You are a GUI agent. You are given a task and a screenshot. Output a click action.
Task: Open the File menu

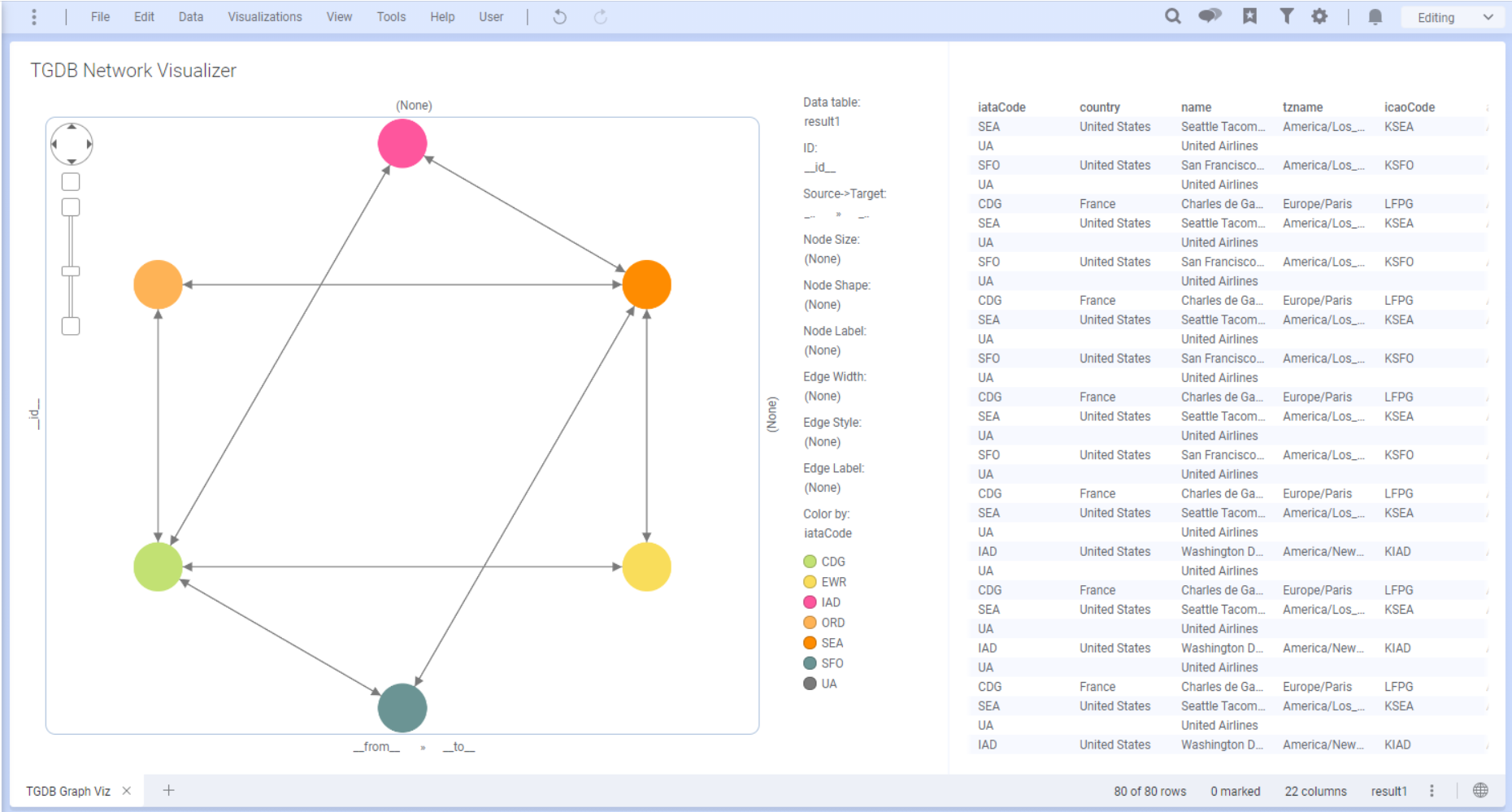point(100,17)
